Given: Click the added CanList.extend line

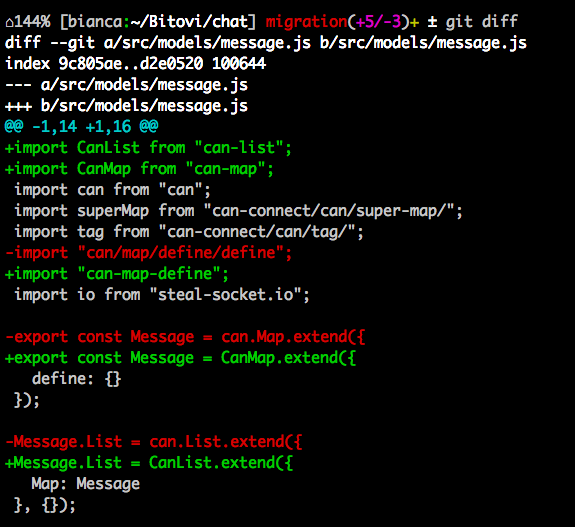Looking at the screenshot, I should [x=149, y=462].
